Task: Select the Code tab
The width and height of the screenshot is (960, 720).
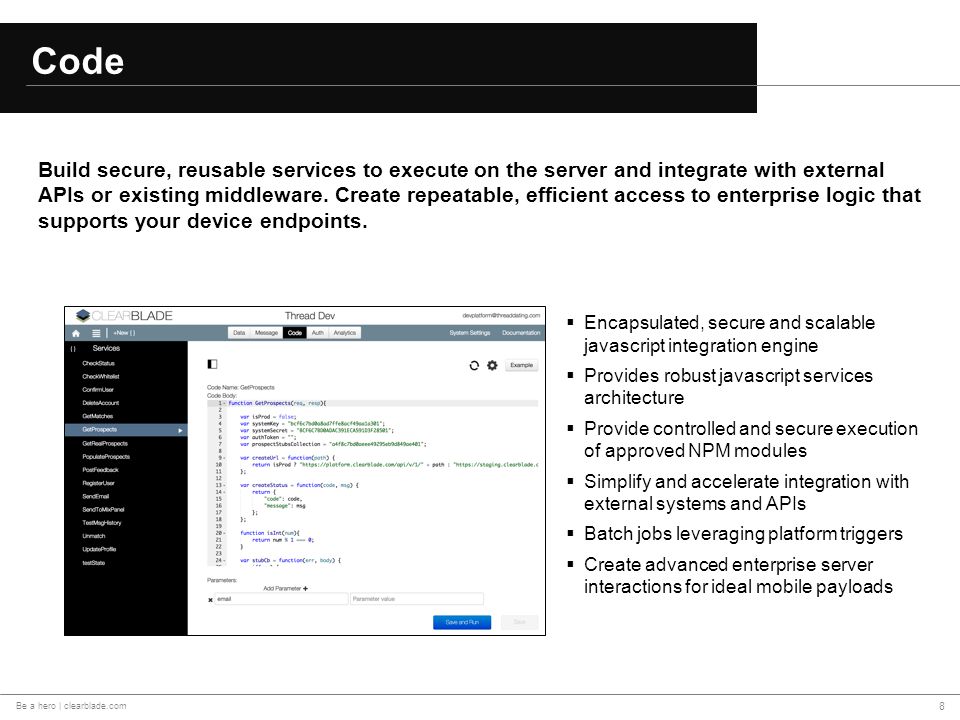Action: [x=295, y=332]
